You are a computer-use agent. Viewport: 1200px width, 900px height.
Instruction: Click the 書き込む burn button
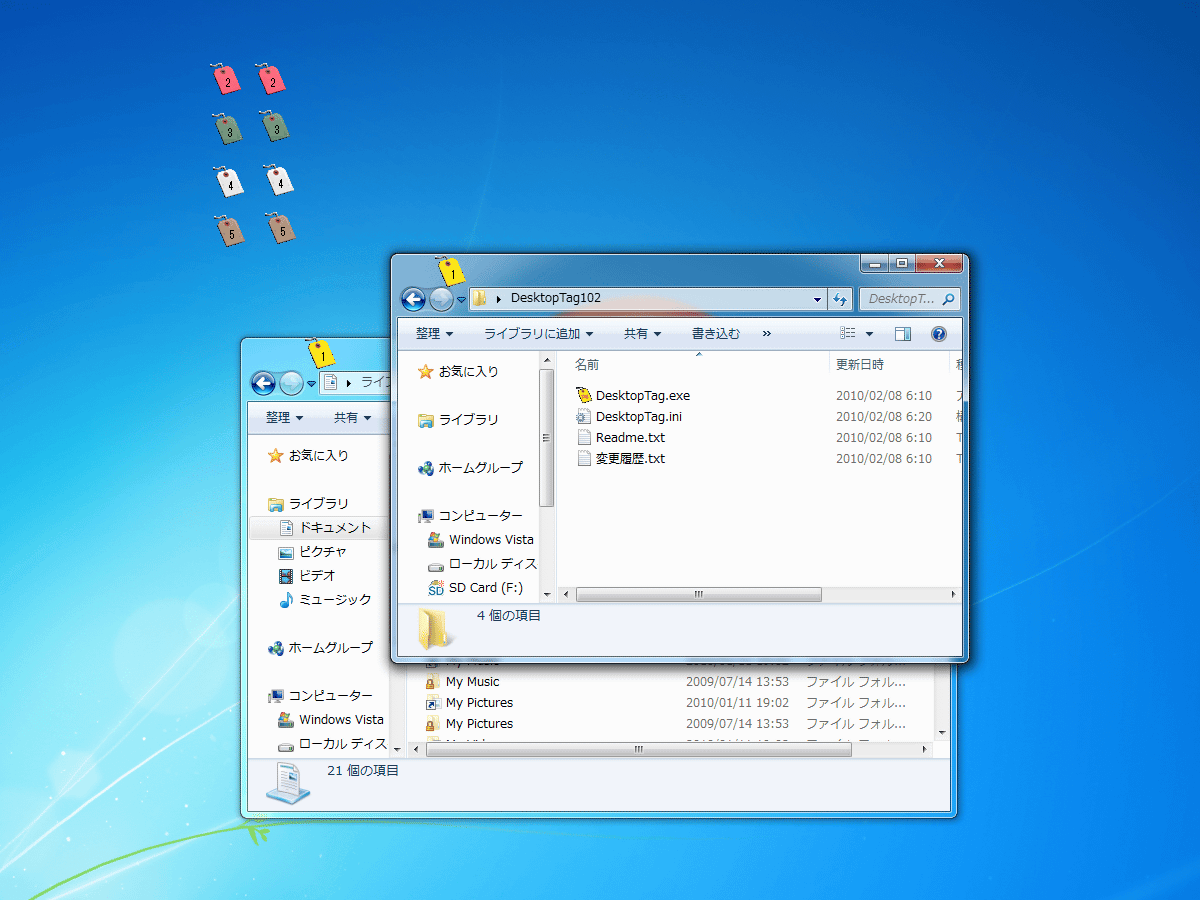click(x=716, y=333)
